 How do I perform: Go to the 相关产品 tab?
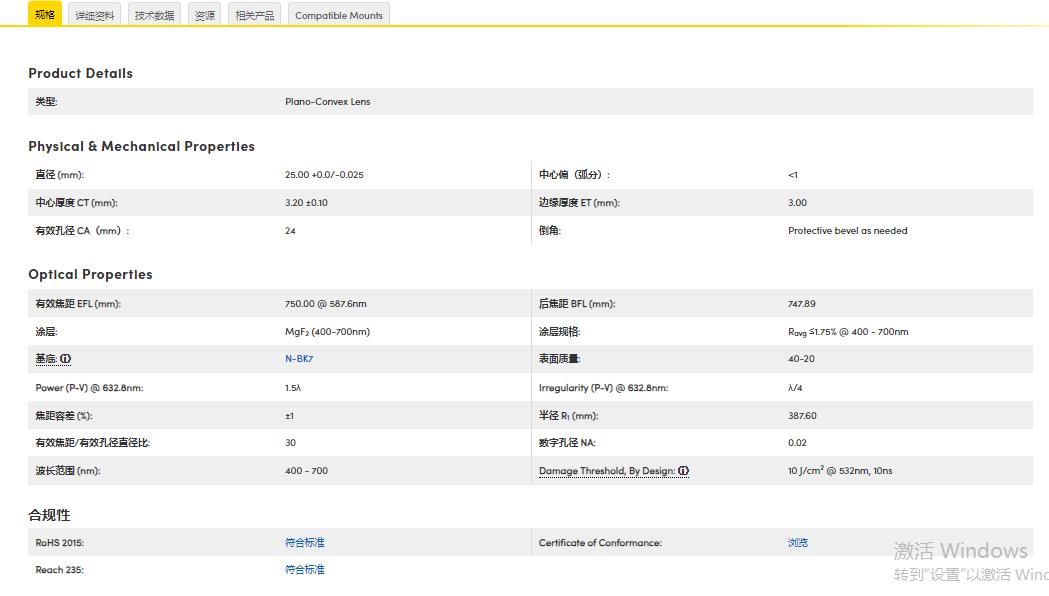254,15
